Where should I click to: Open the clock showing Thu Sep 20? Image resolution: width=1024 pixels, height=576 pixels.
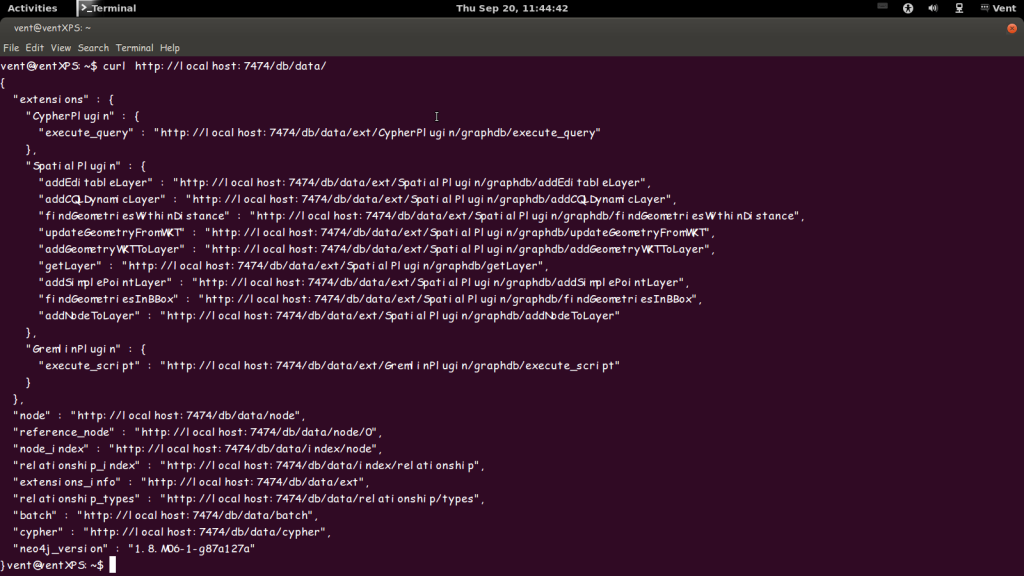[511, 8]
